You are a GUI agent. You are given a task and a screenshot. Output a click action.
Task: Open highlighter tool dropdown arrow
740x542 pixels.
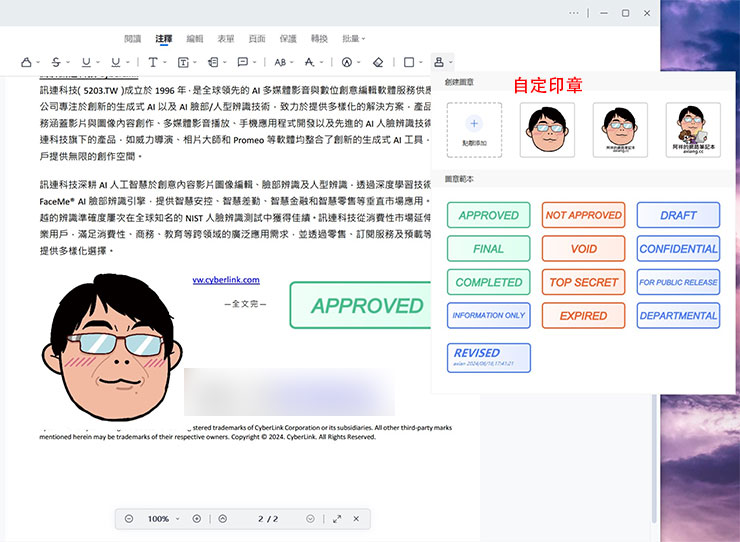tap(38, 62)
